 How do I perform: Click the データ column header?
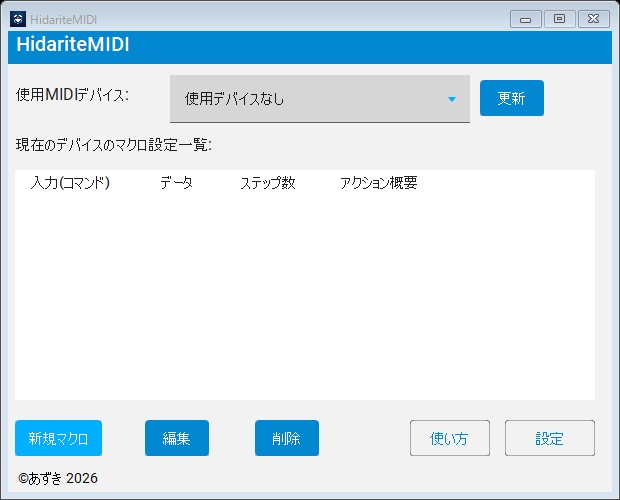(x=176, y=183)
